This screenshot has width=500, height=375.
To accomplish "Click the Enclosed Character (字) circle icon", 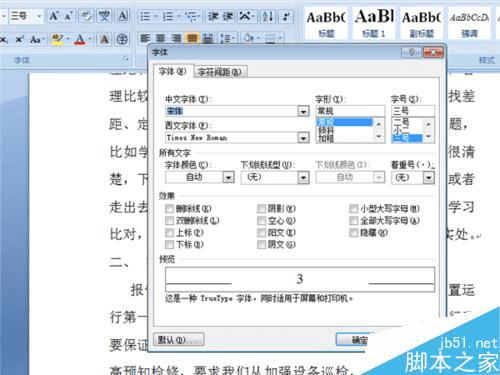I will pos(122,40).
